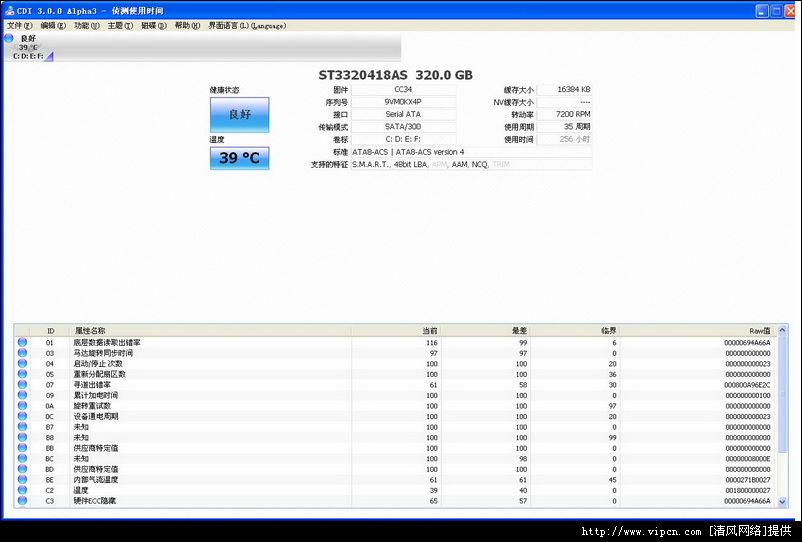Viewport: 802px width, 542px height.
Task: Select the 硬件ECC attribute row C3
Action: (x=395, y=501)
